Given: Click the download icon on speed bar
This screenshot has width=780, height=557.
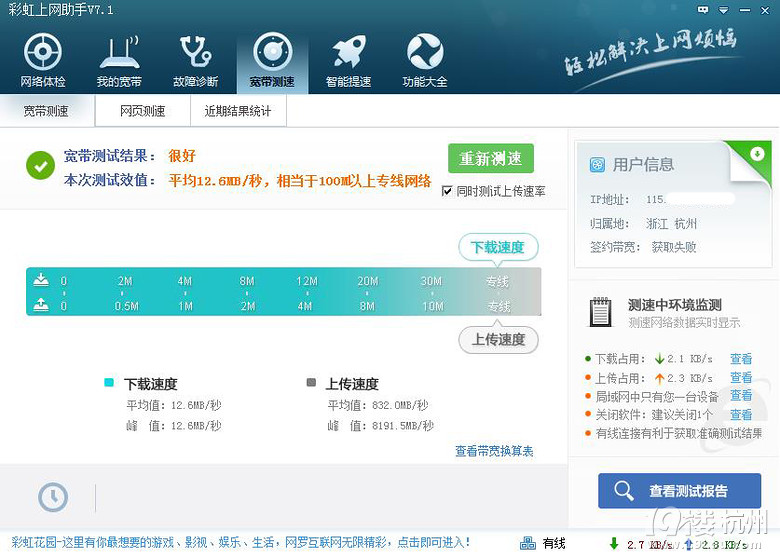Looking at the screenshot, I should coord(41,280).
